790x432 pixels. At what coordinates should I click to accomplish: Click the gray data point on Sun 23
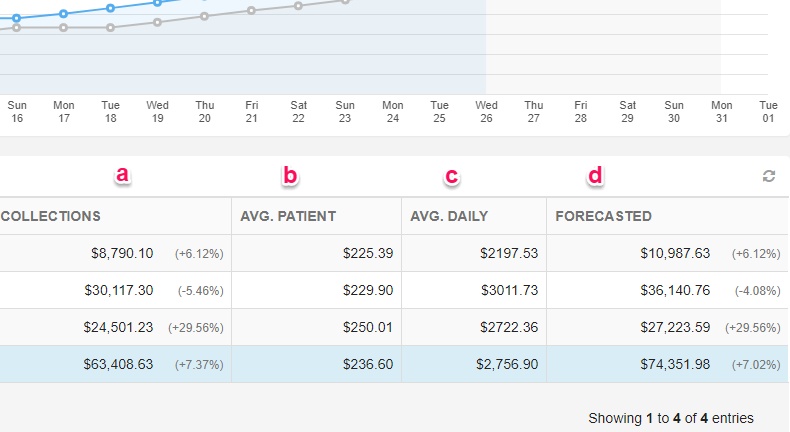pyautogui.click(x=345, y=1)
